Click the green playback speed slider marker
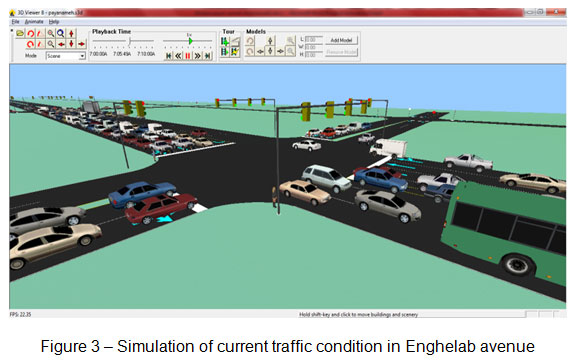Viewport: 573px width, 363px height. point(190,41)
